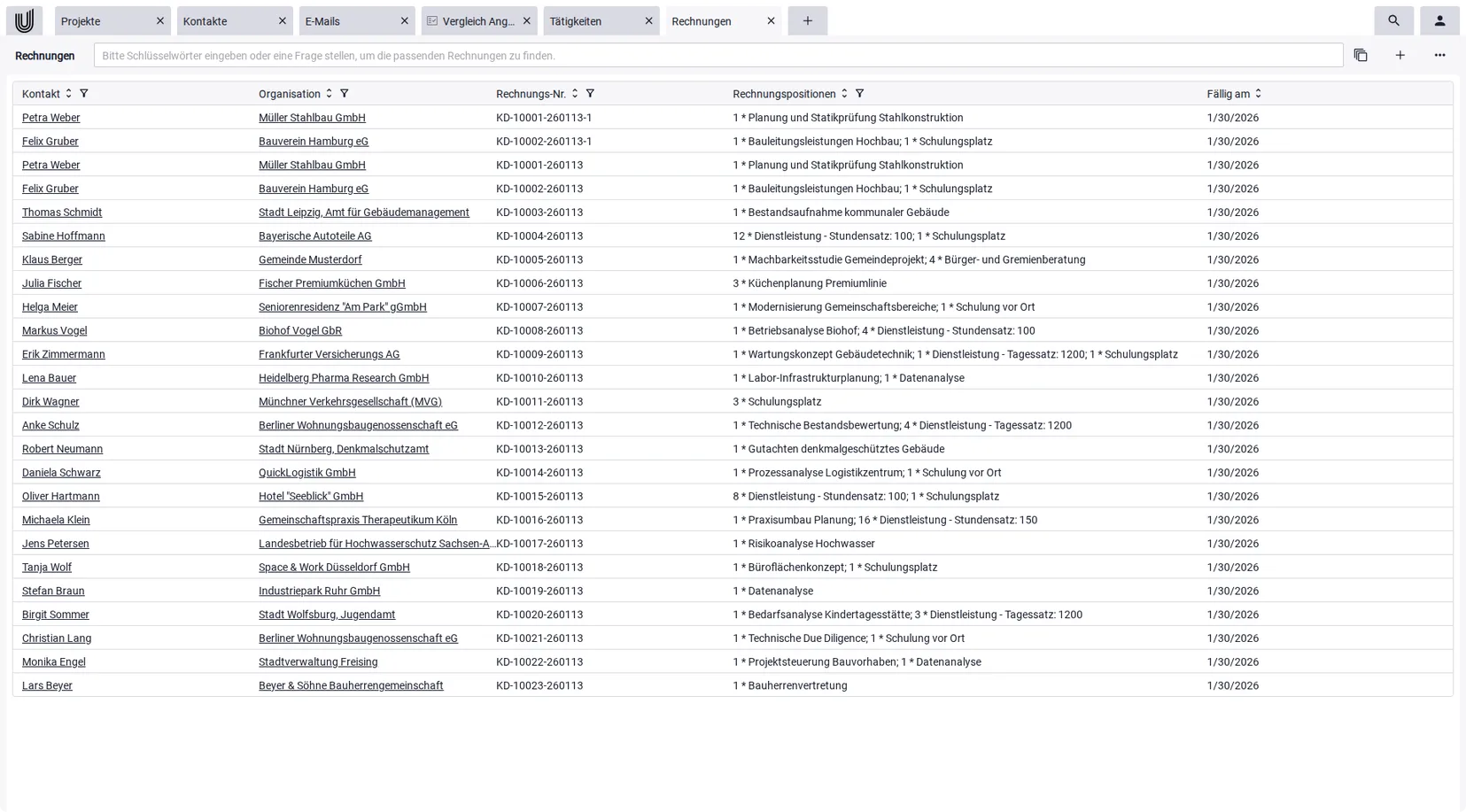This screenshot has width=1466, height=812.
Task: Open a new tab with plus button
Action: [807, 20]
